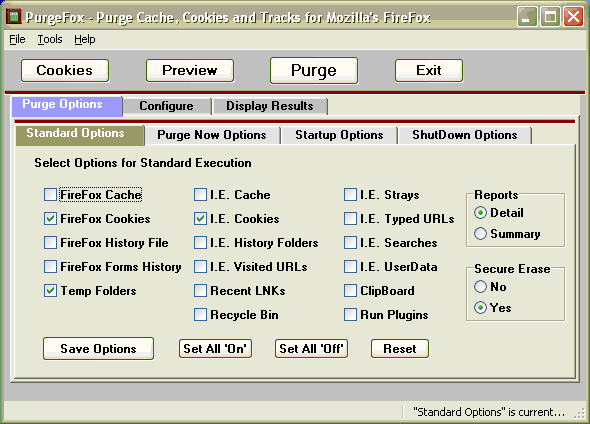Switch to the Display Results tab
590x424 pixels.
[270, 106]
